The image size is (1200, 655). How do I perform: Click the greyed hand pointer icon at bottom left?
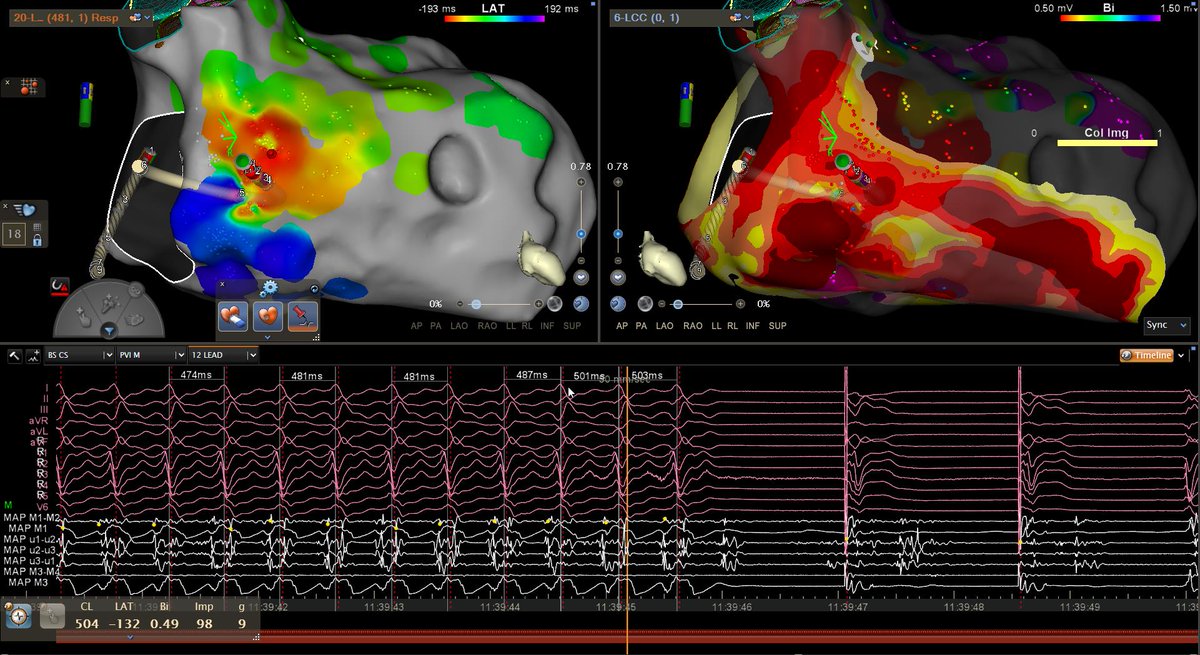pos(52,617)
